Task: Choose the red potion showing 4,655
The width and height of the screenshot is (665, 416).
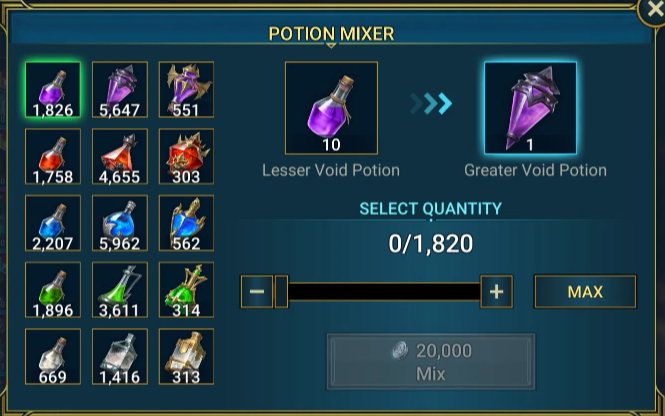Action: [120, 156]
